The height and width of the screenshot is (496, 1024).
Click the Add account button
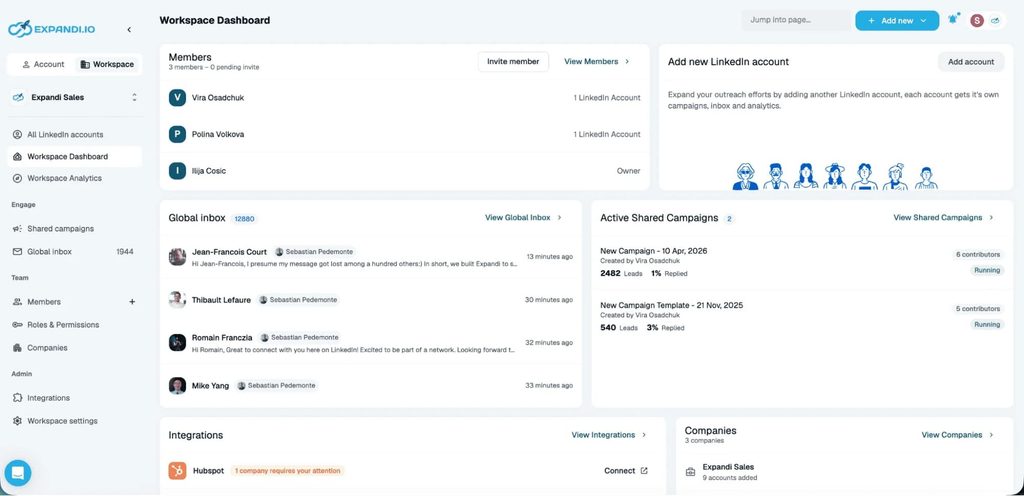click(x=971, y=62)
